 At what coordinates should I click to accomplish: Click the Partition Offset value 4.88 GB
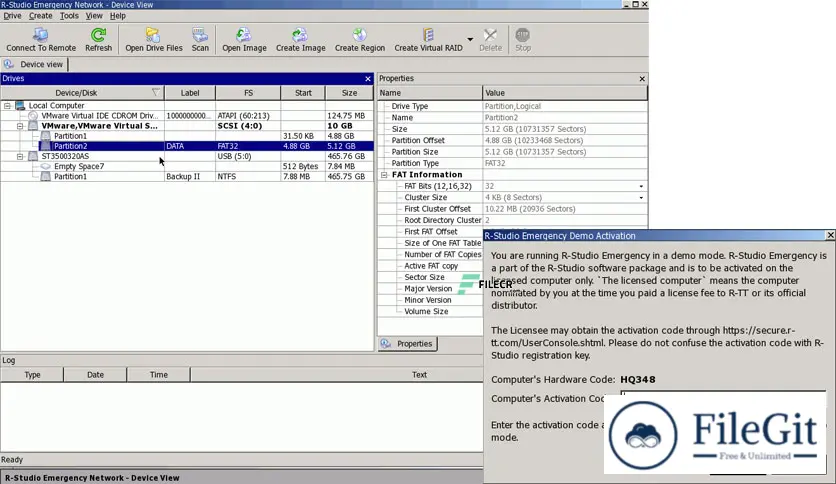pyautogui.click(x=534, y=140)
